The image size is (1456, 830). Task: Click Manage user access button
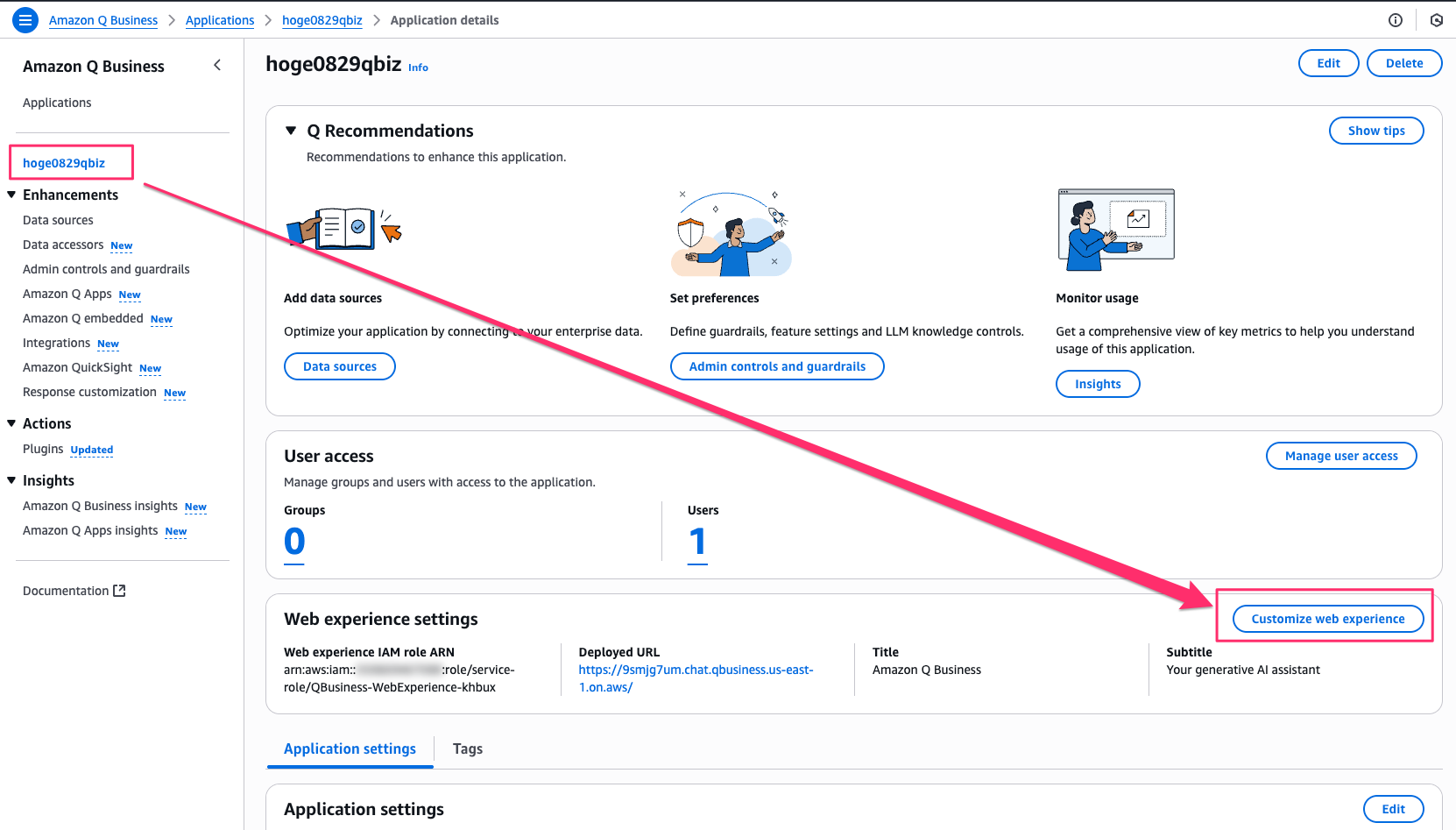(1341, 456)
